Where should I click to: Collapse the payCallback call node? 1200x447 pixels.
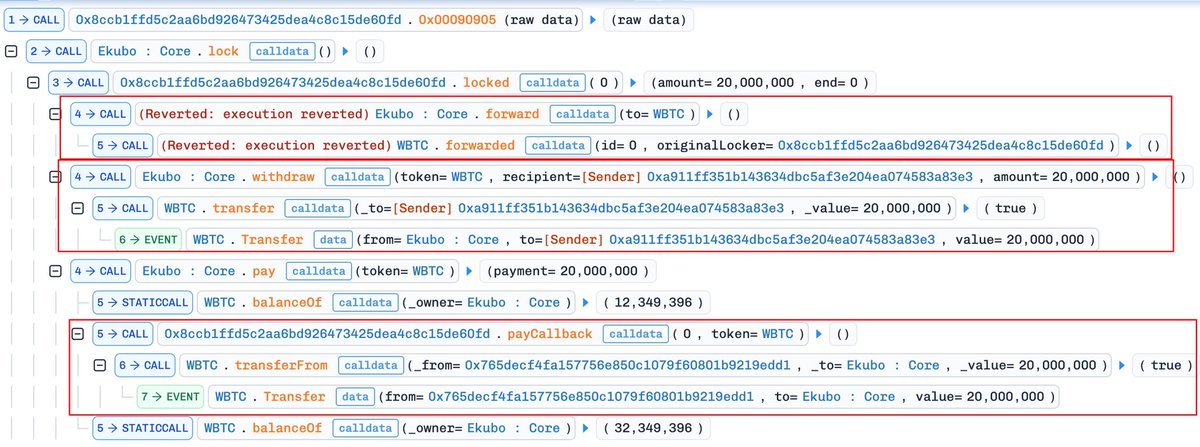pyautogui.click(x=77, y=333)
